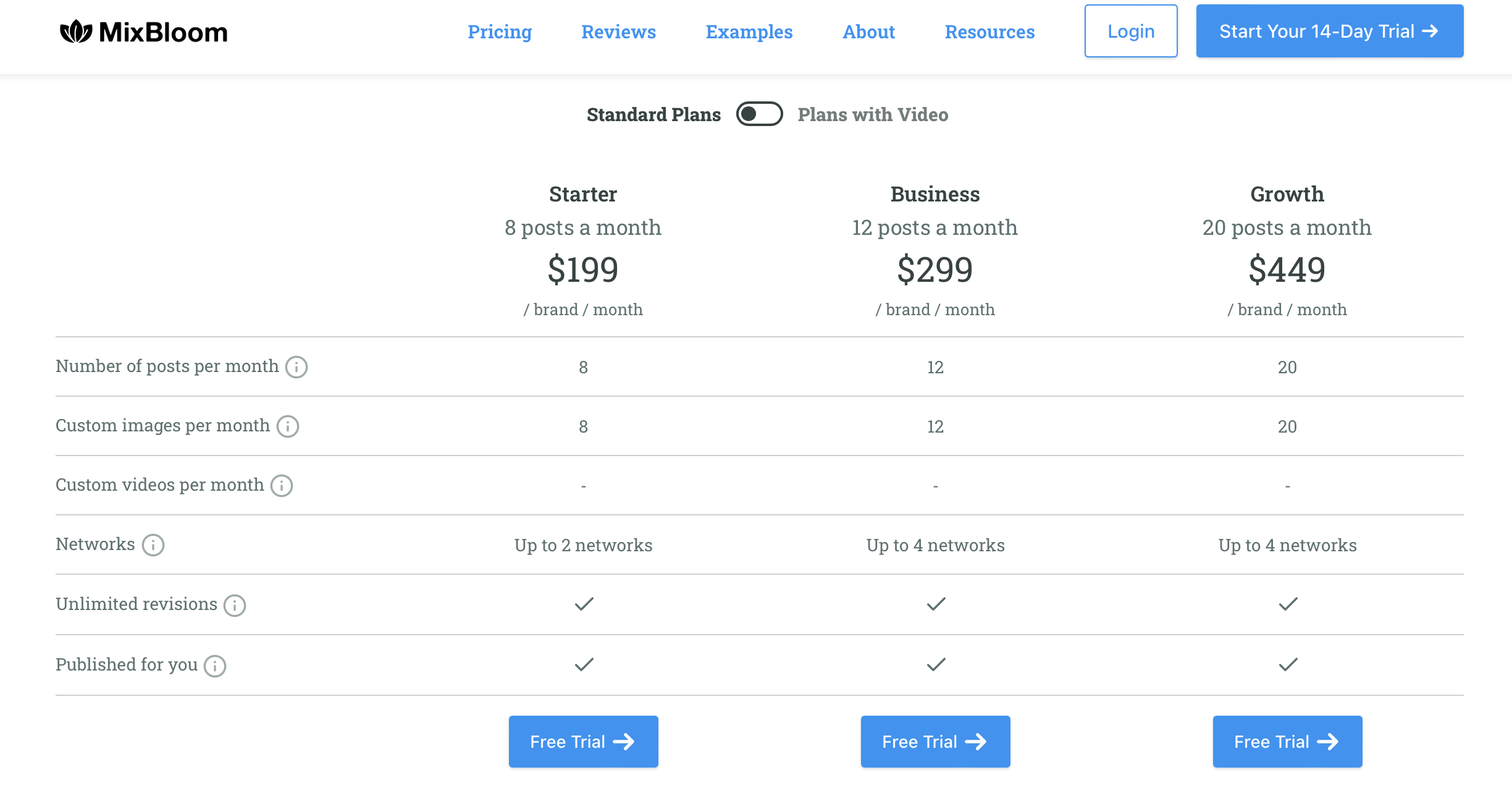
Task: Click Growth checkmark for Unlimited revisions
Action: tap(1288, 604)
